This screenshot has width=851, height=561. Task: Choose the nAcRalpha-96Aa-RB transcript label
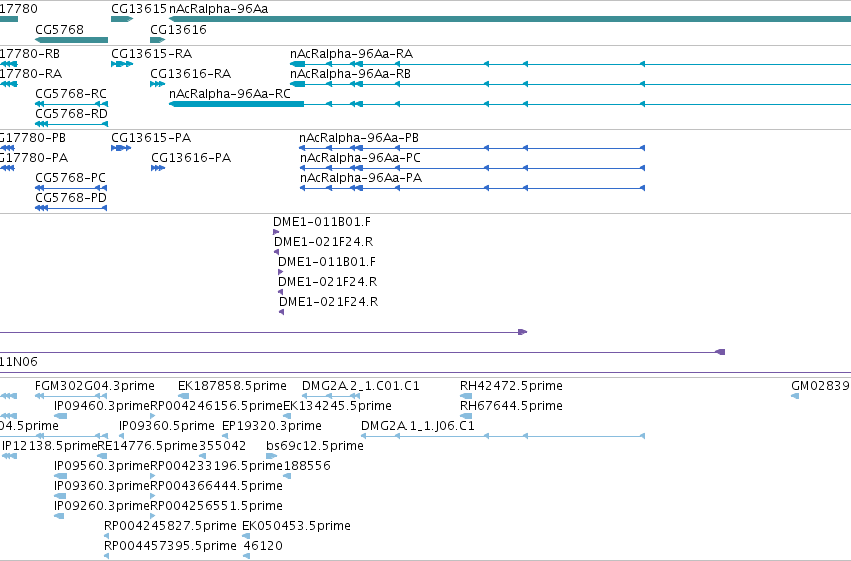[x=351, y=74]
